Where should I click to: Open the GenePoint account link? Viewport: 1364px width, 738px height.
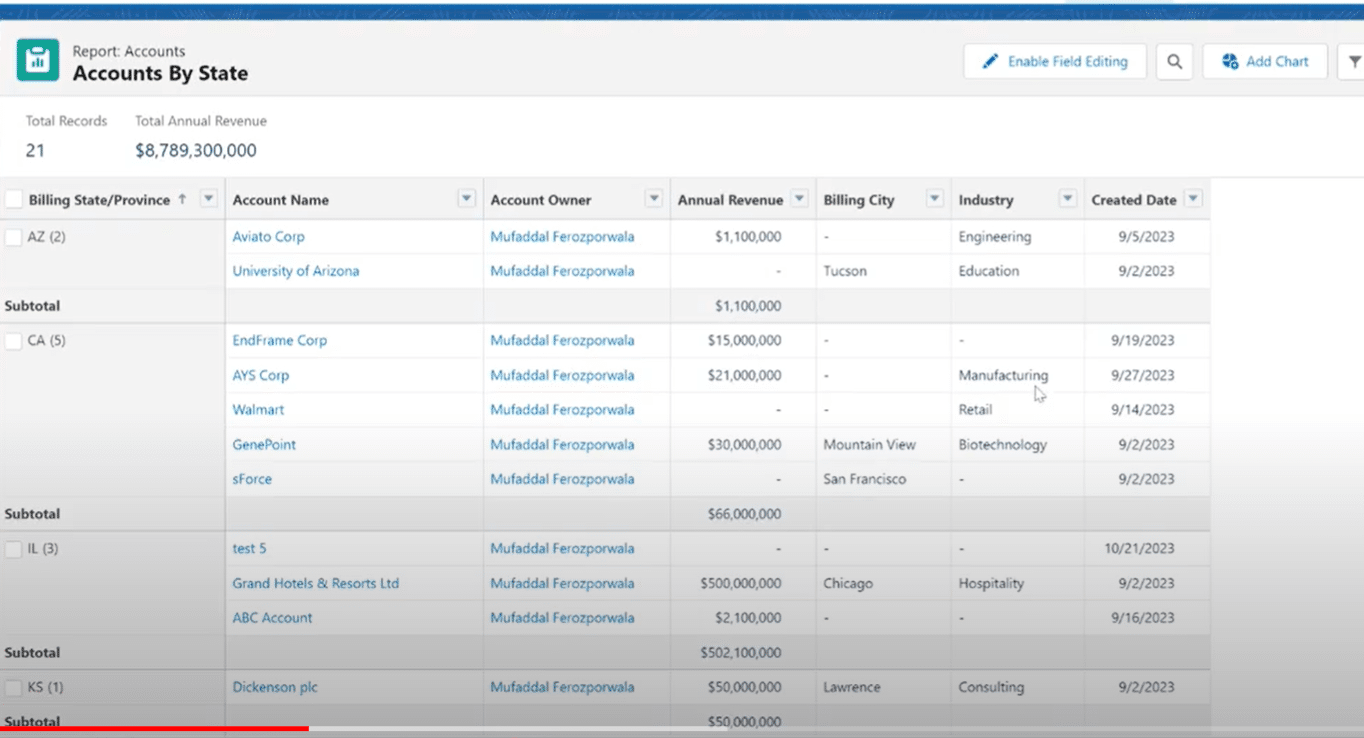point(264,444)
